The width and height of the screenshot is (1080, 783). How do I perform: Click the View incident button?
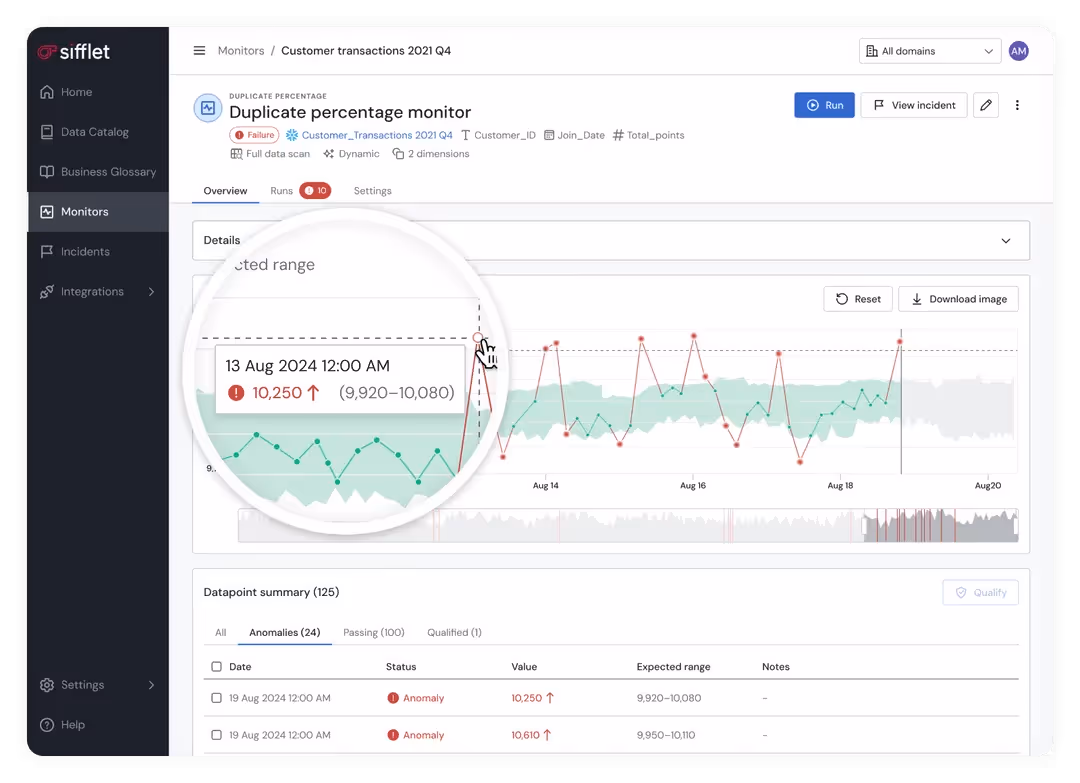pyautogui.click(x=914, y=105)
